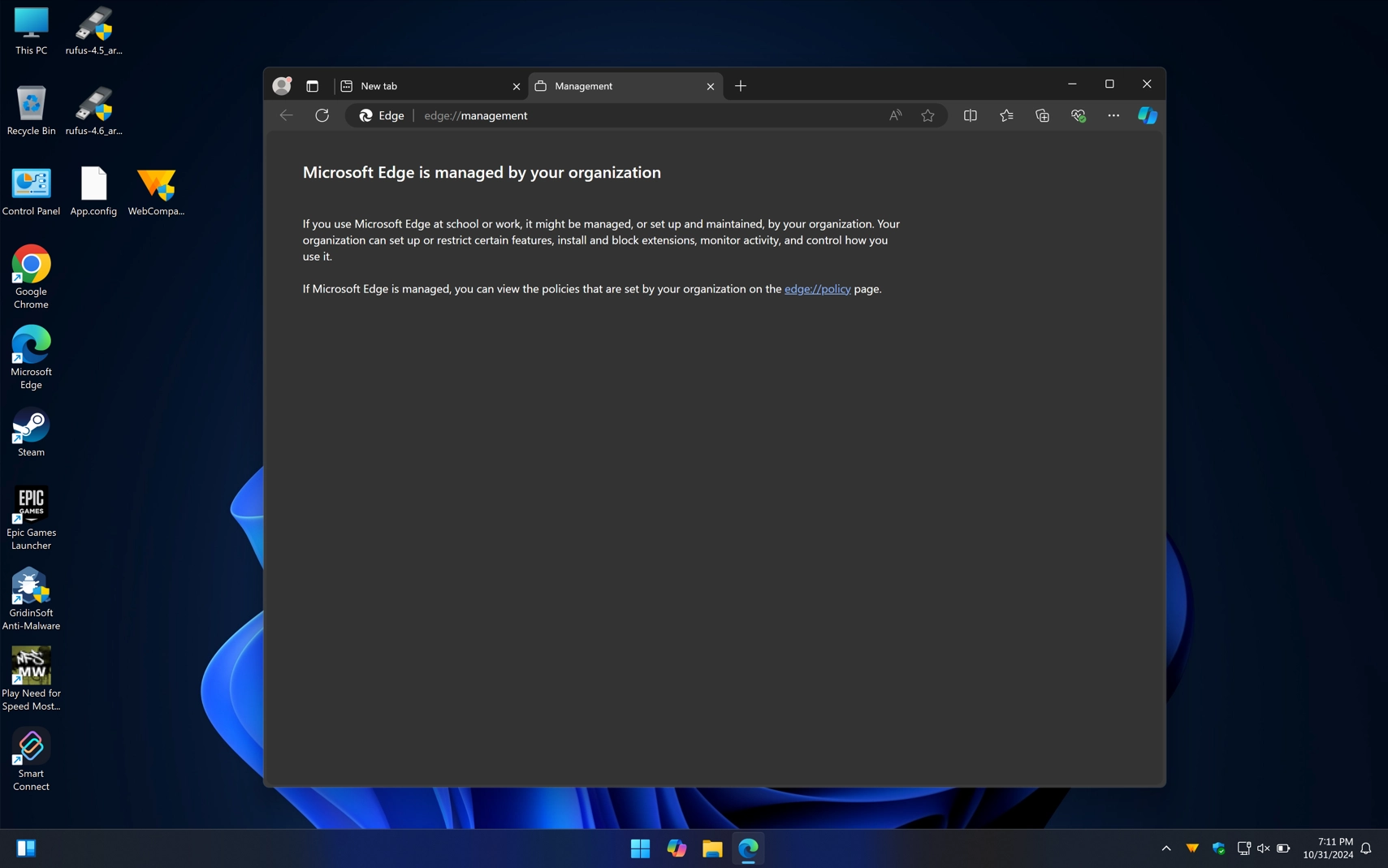Open Copilot in the Edge toolbar

click(1147, 114)
